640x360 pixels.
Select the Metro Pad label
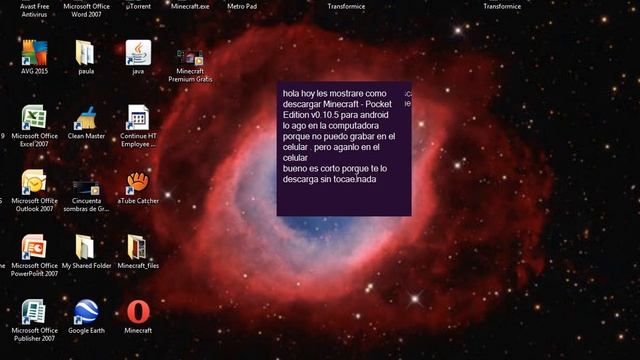242,7
